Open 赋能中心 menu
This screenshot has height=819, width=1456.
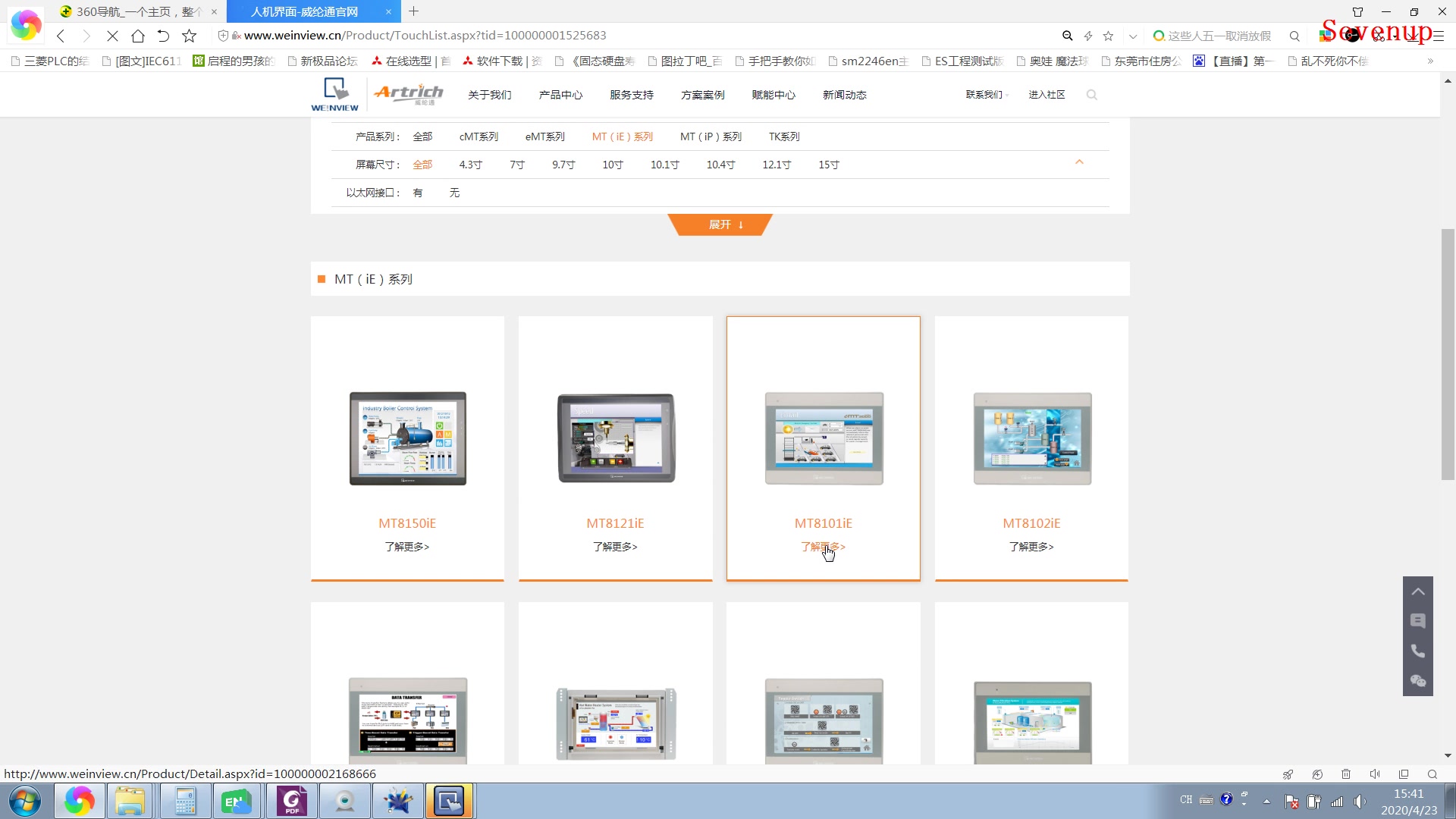tap(773, 95)
